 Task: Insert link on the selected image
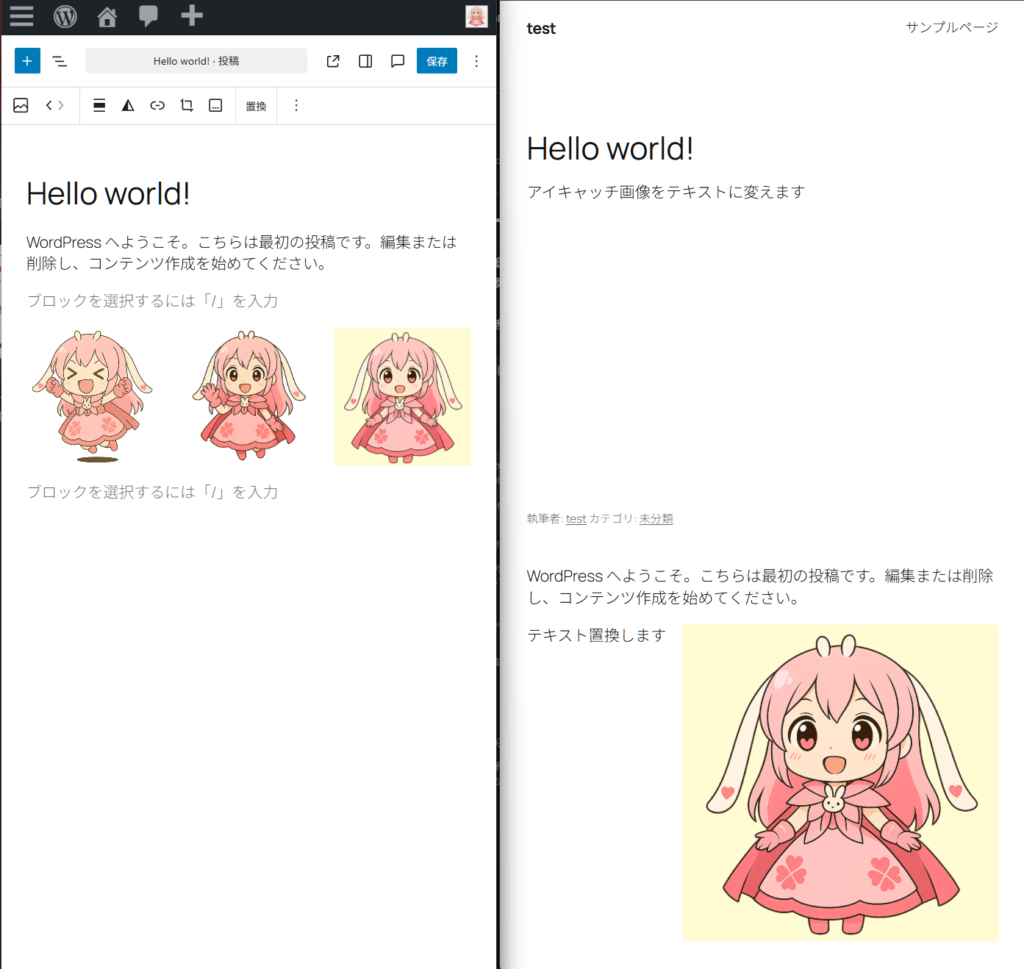[x=157, y=106]
